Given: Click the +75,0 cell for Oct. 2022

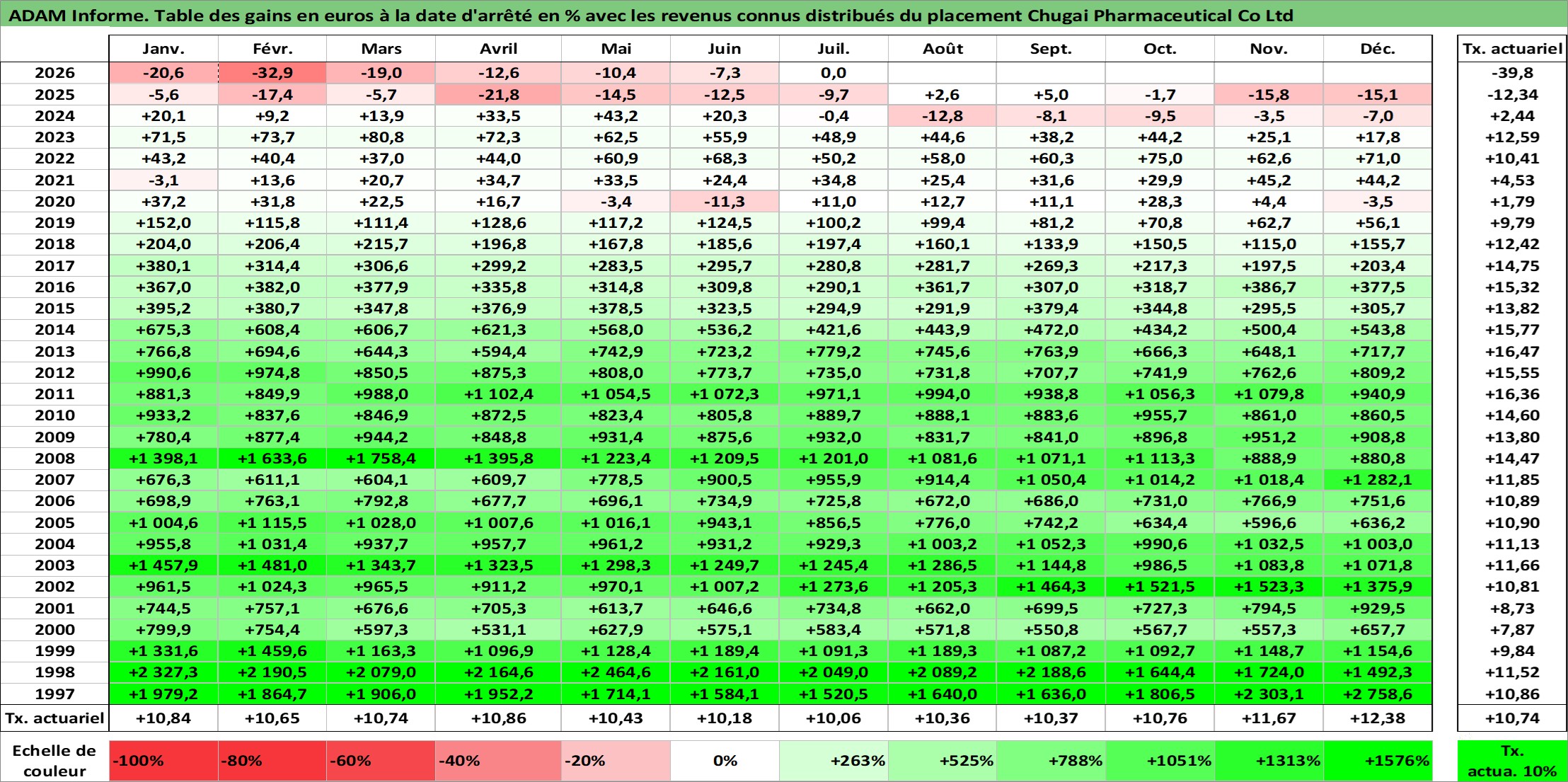Looking at the screenshot, I should tap(1160, 159).
